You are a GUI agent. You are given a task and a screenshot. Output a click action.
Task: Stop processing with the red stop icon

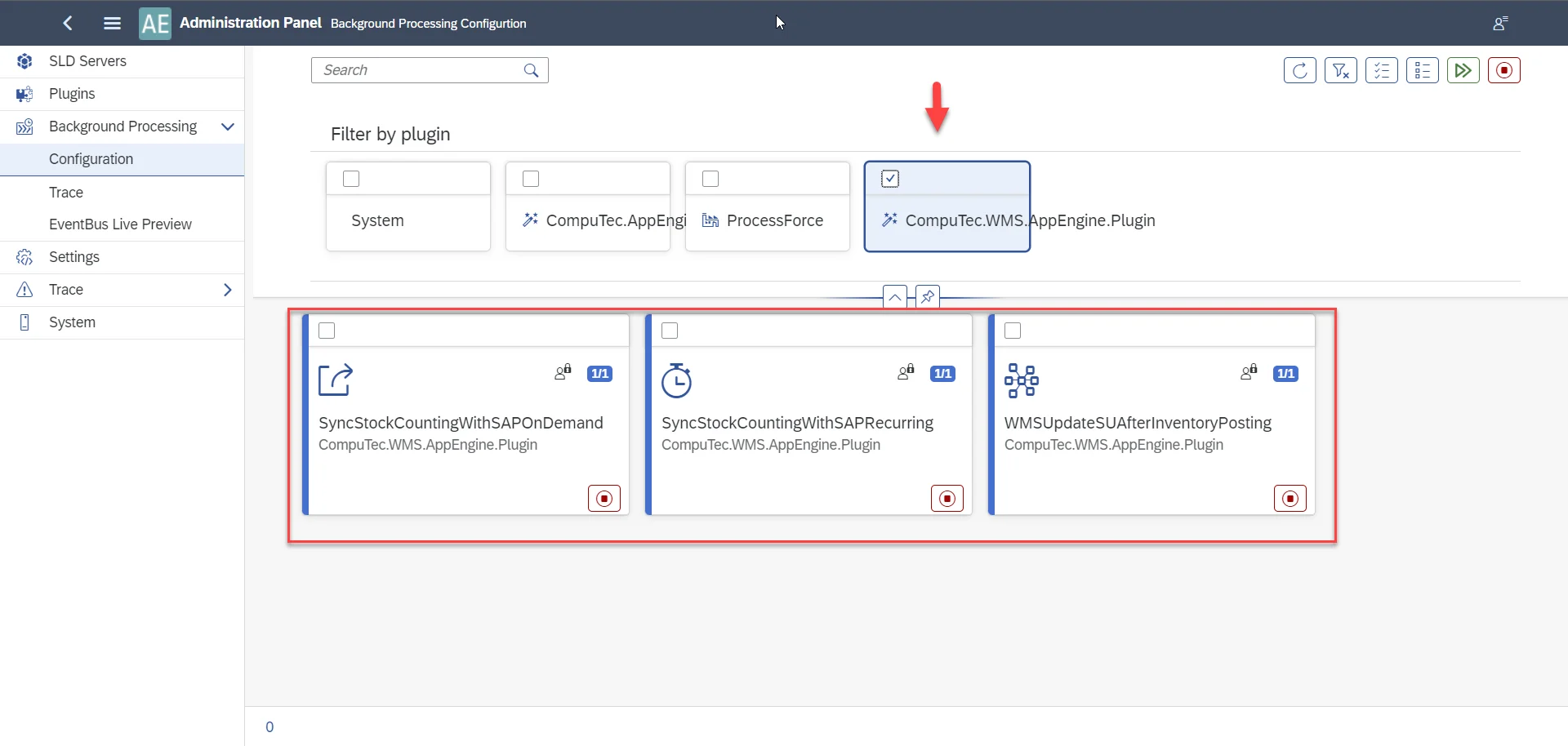(x=1504, y=70)
